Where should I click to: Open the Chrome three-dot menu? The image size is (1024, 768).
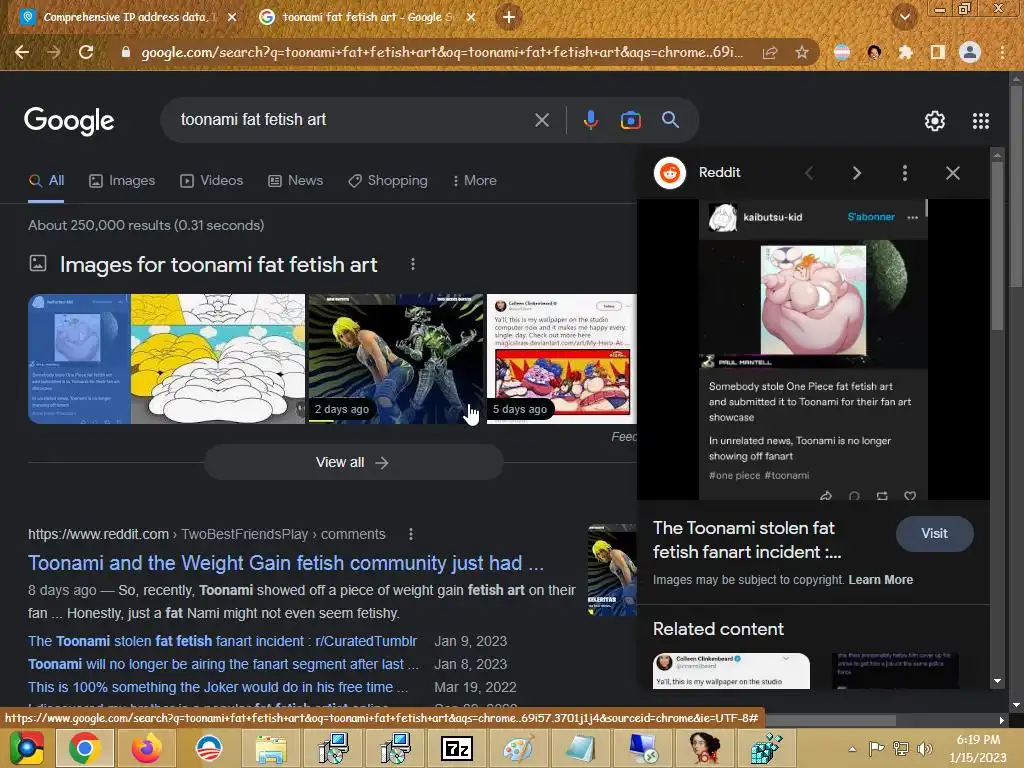tap(1002, 52)
